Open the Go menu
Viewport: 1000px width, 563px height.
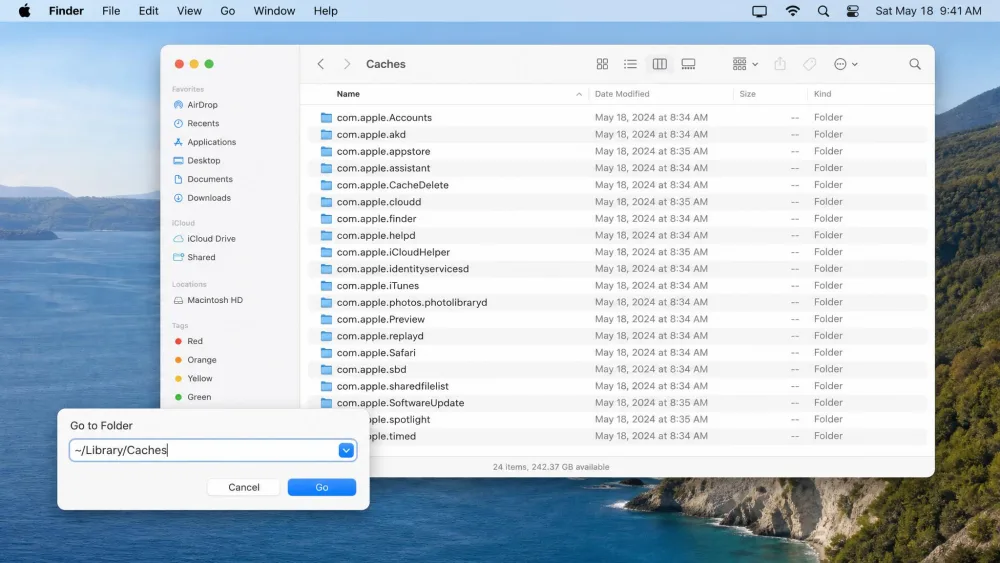228,11
